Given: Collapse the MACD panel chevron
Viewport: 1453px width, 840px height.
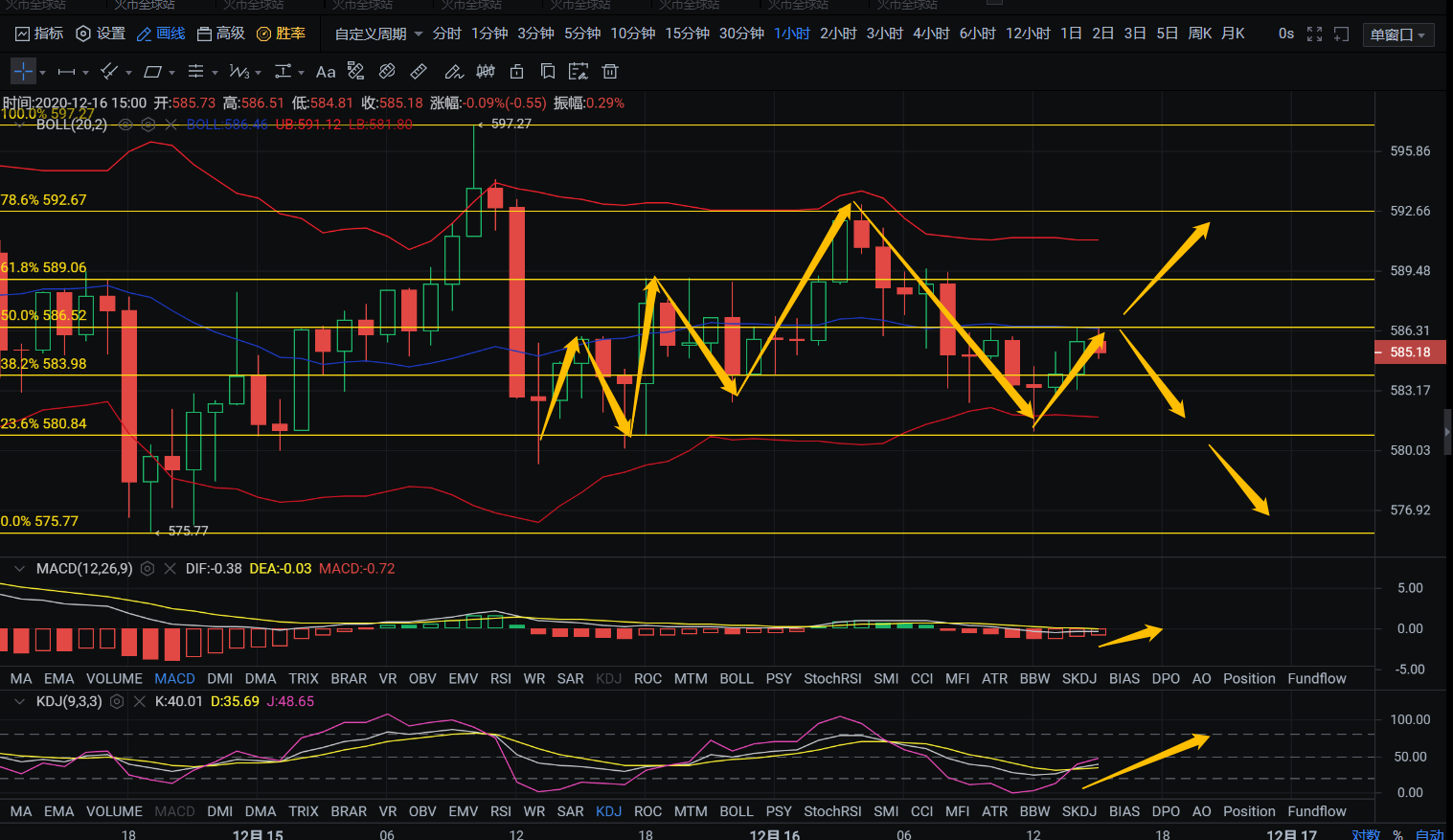Looking at the screenshot, I should (18, 569).
